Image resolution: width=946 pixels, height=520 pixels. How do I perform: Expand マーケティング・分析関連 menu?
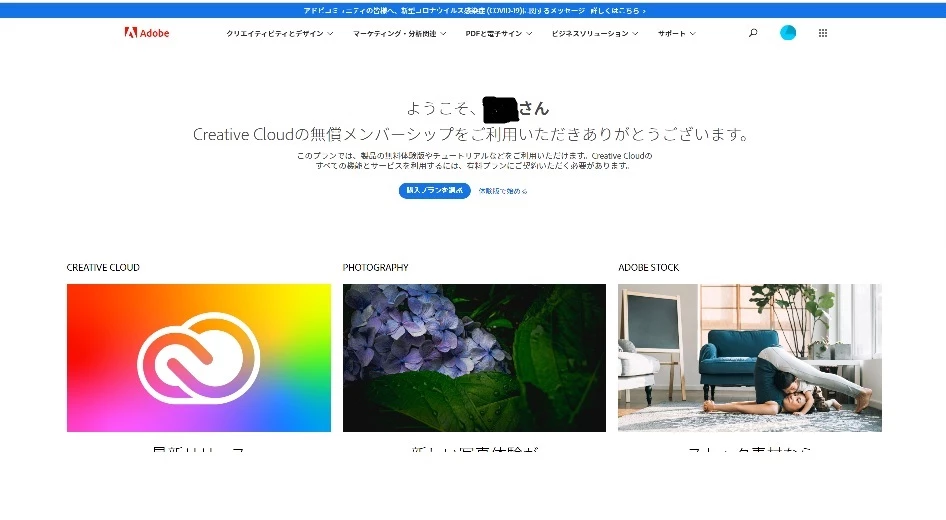click(x=399, y=34)
